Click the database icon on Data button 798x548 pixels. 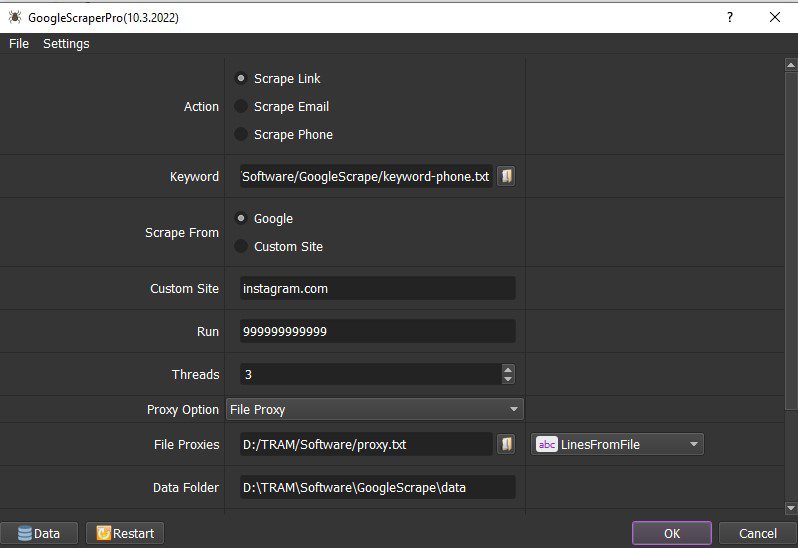point(24,533)
